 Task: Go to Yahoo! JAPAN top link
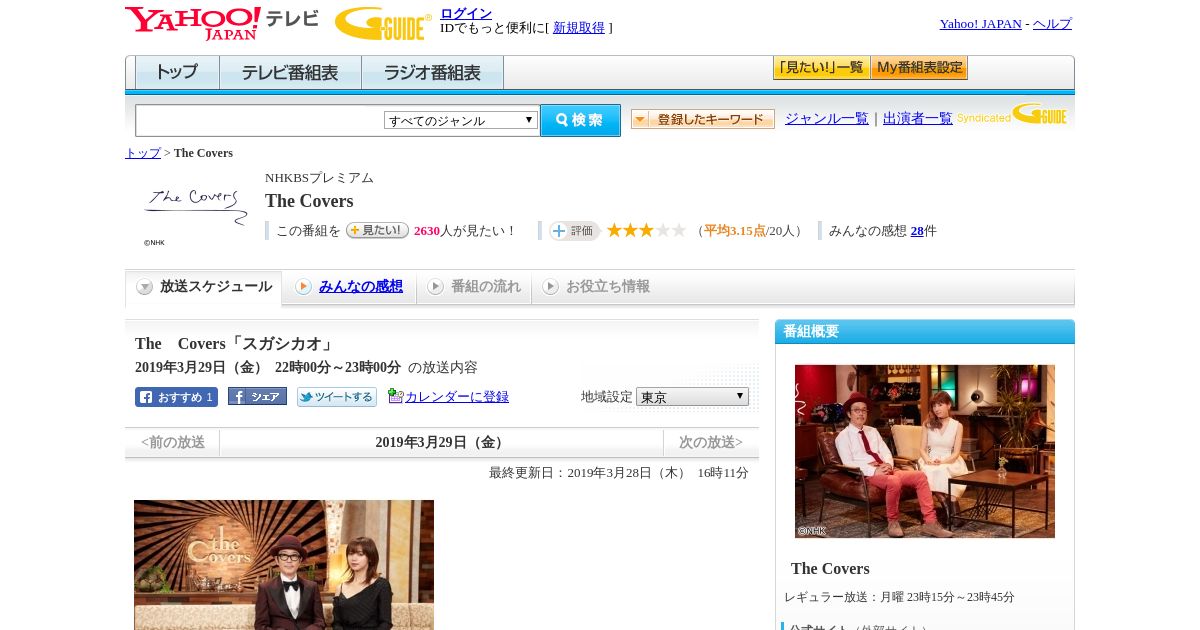pyautogui.click(x=980, y=24)
